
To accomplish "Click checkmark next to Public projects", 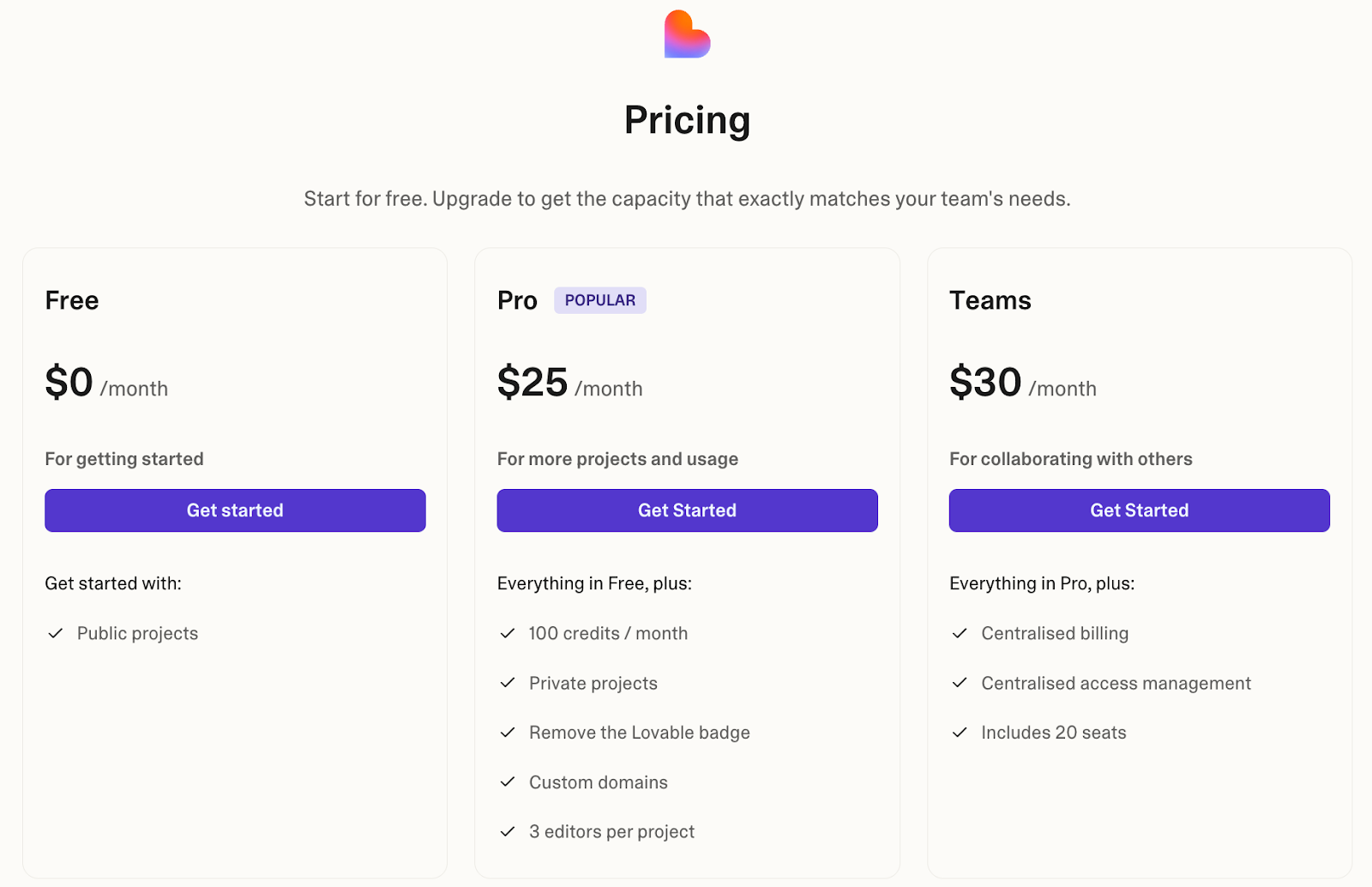I will pos(56,633).
